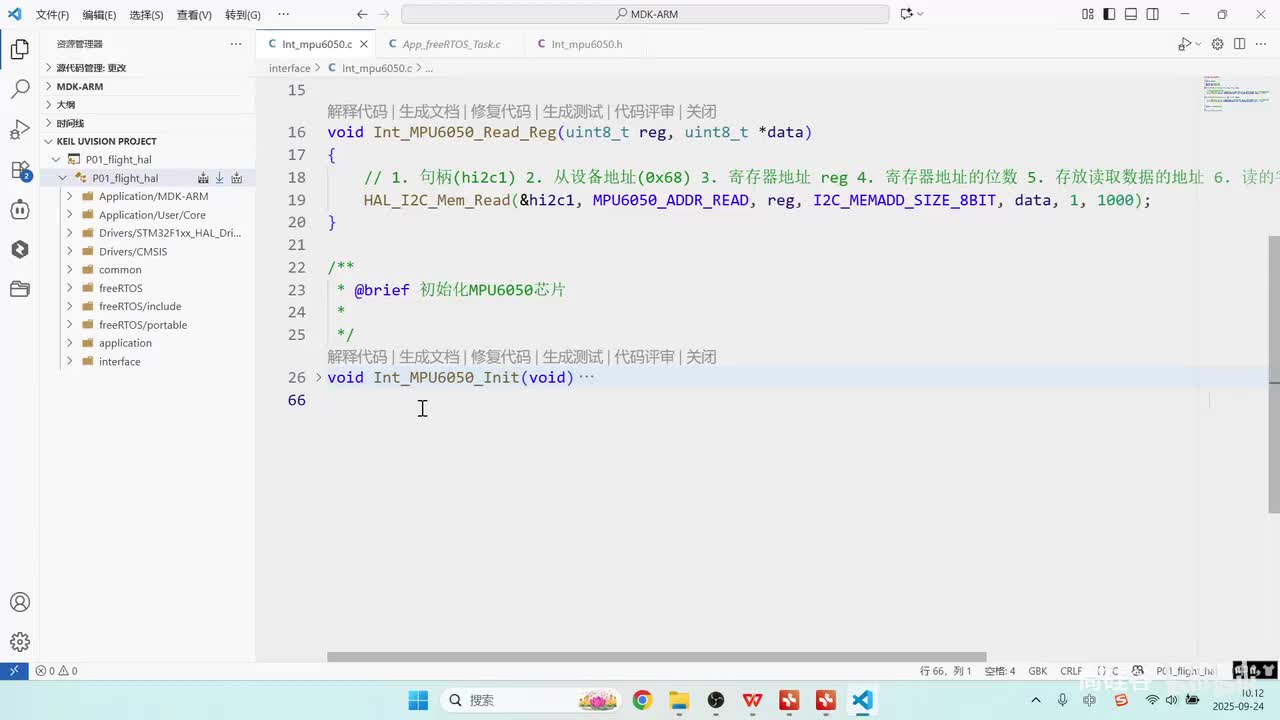Screen dimensions: 1280x720
Task: Click GBK encoding in status bar
Action: pyautogui.click(x=1037, y=671)
